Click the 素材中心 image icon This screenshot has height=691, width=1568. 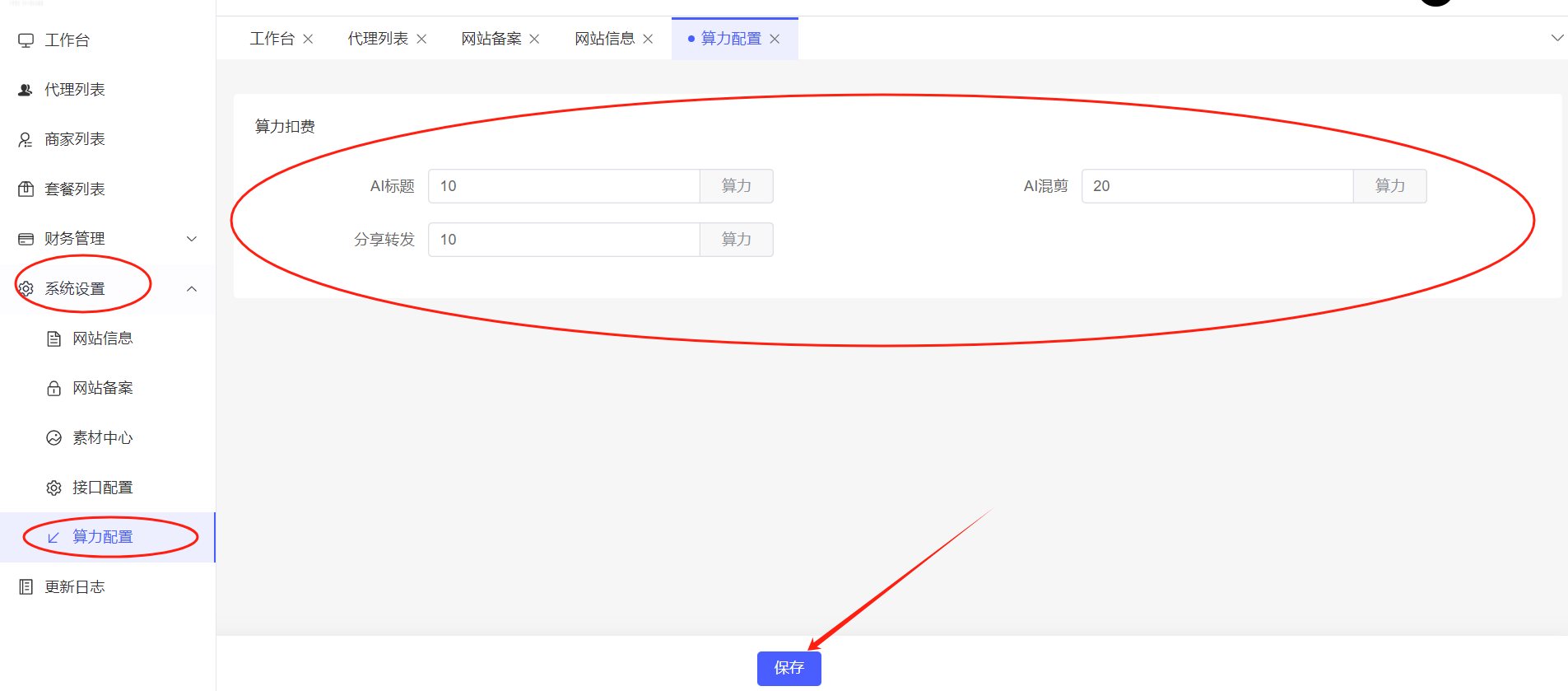[x=54, y=438]
